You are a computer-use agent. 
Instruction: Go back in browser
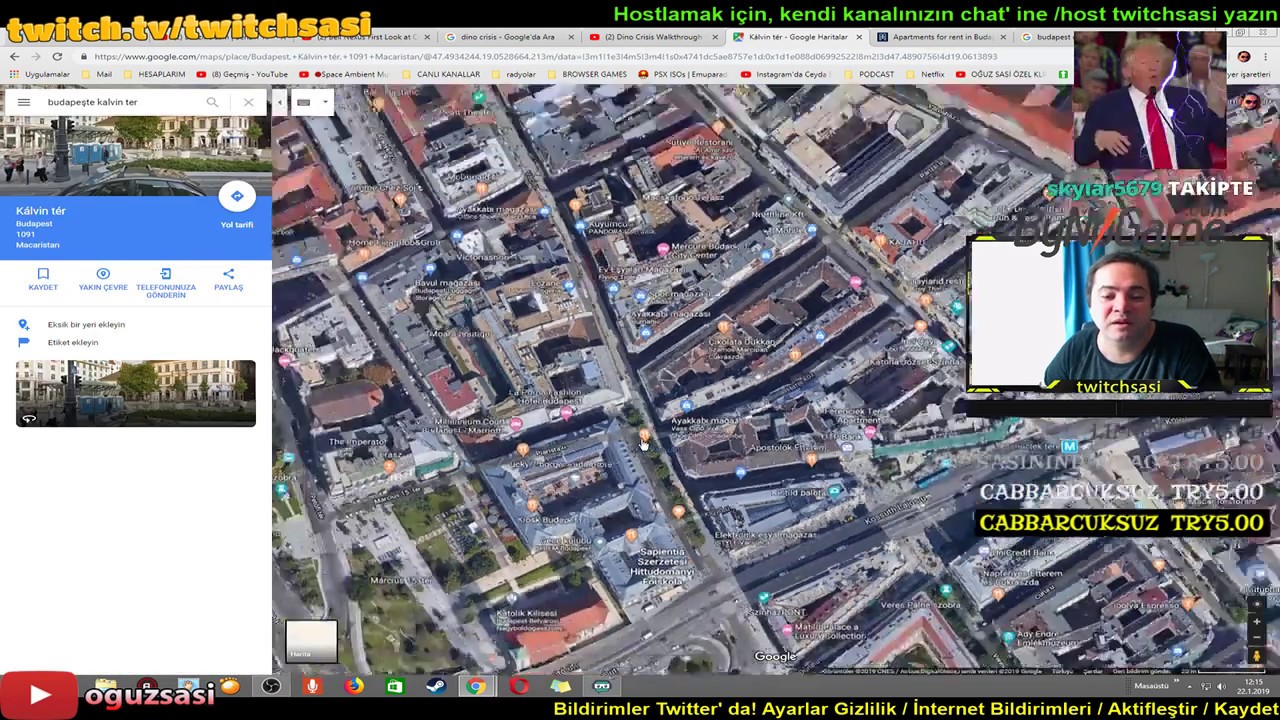(x=14, y=57)
